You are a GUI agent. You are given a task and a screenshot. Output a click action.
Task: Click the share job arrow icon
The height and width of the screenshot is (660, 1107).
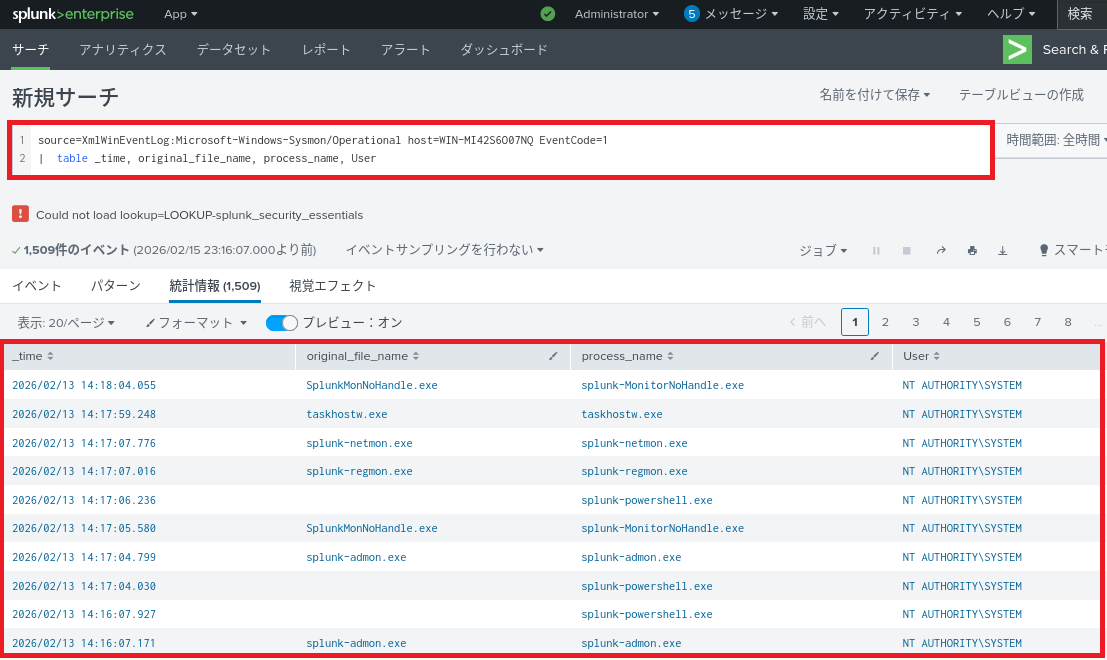pos(941,250)
